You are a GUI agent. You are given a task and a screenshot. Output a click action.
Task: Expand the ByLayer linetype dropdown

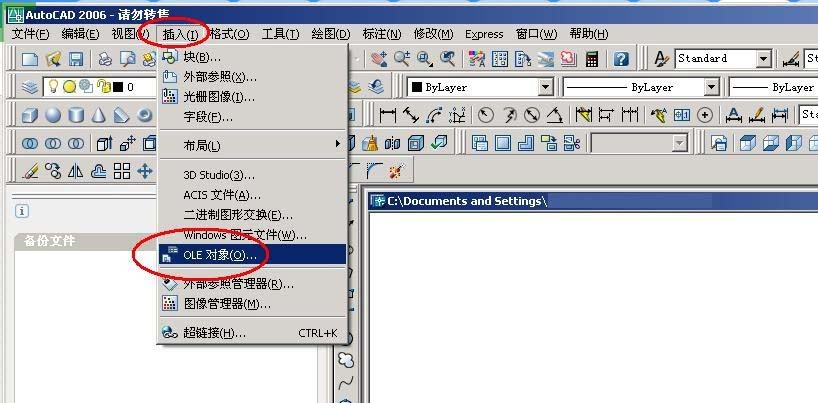(x=712, y=87)
